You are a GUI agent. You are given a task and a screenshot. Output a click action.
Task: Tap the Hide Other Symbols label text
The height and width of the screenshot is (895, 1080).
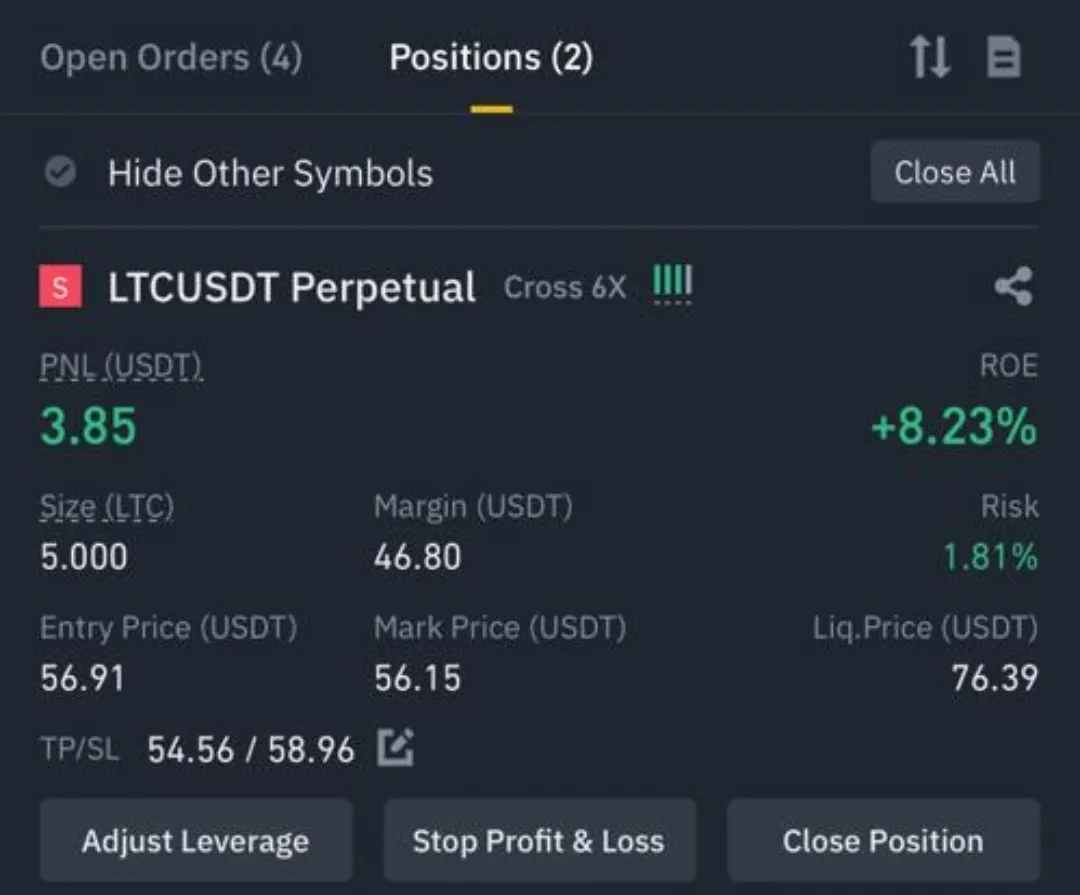pos(271,173)
